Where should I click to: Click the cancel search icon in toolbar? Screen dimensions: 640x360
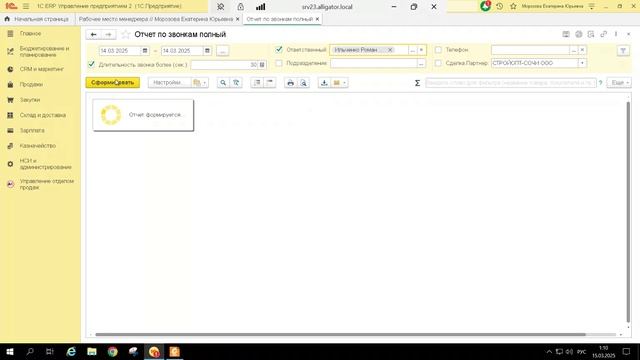[236, 83]
